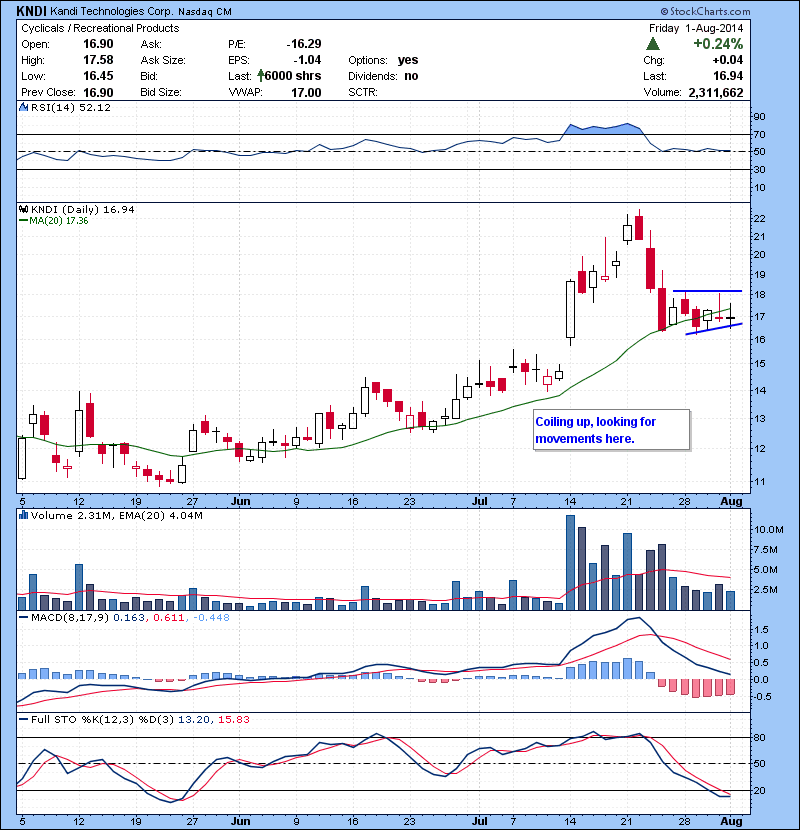800x830 pixels.
Task: Click the StockCharts.com watermark text
Action: [x=705, y=11]
